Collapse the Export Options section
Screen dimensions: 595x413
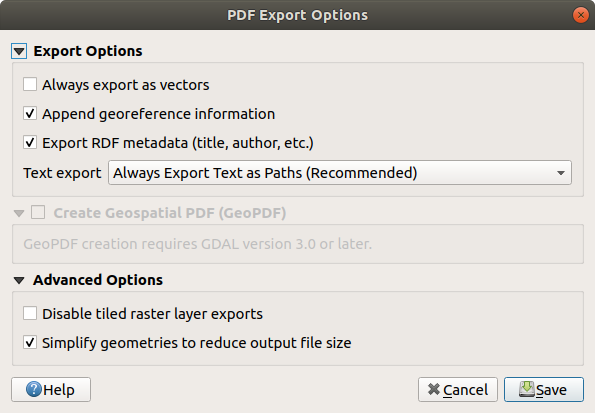[x=19, y=51]
